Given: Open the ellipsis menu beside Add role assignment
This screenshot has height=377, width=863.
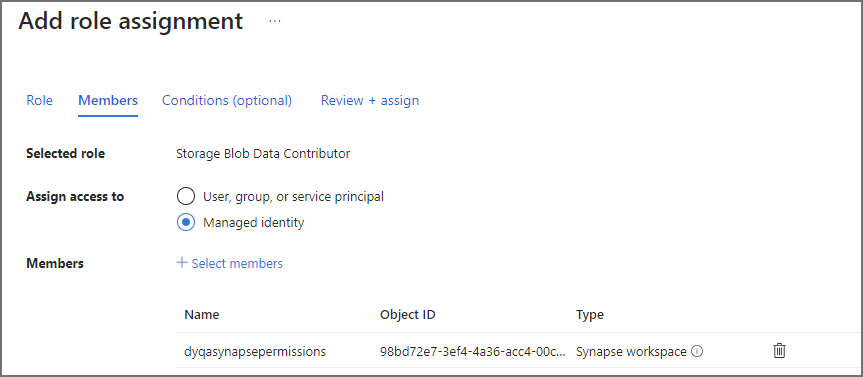Looking at the screenshot, I should click(275, 21).
